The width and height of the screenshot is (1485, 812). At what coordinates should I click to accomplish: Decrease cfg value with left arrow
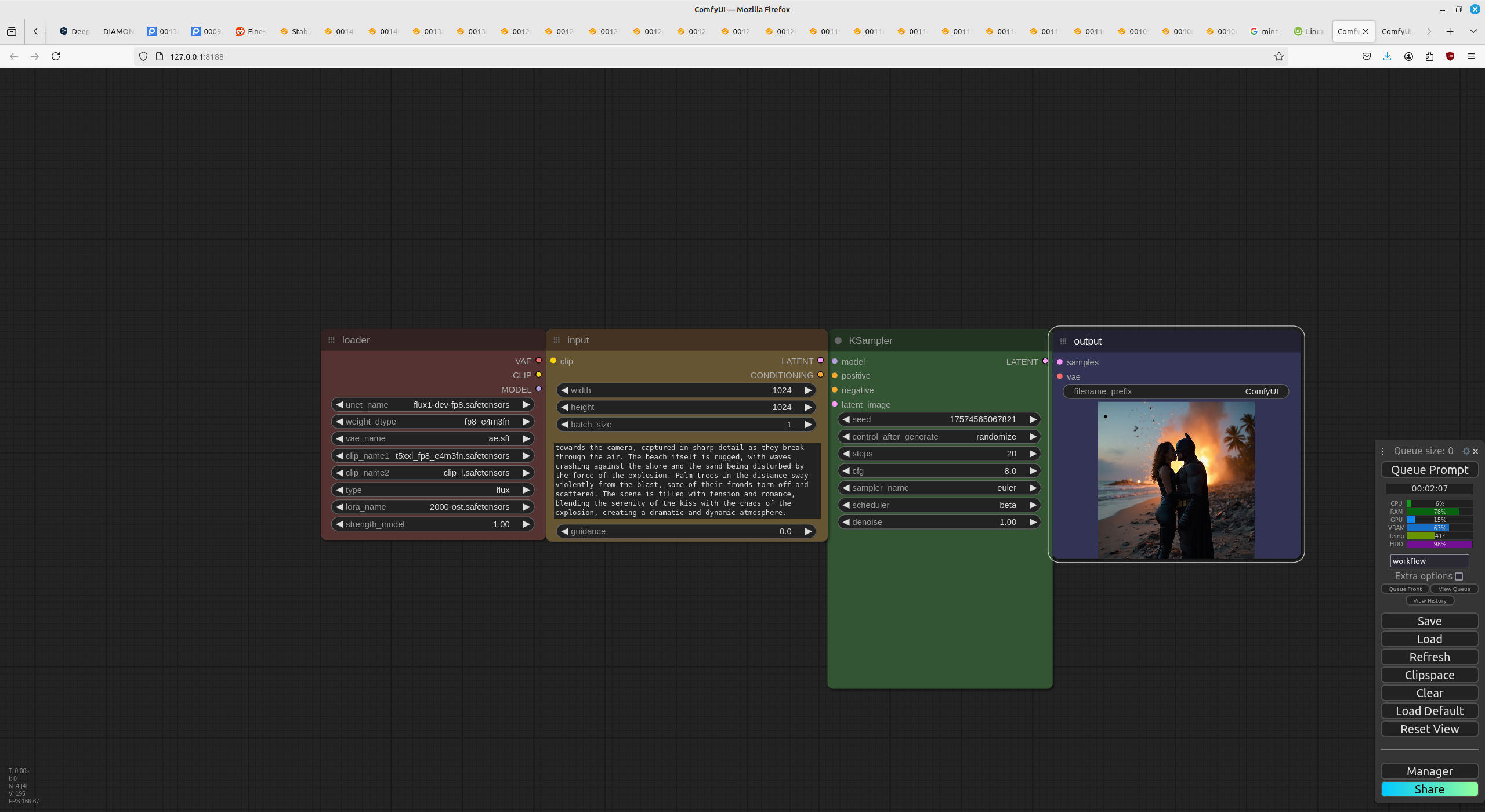(x=846, y=471)
